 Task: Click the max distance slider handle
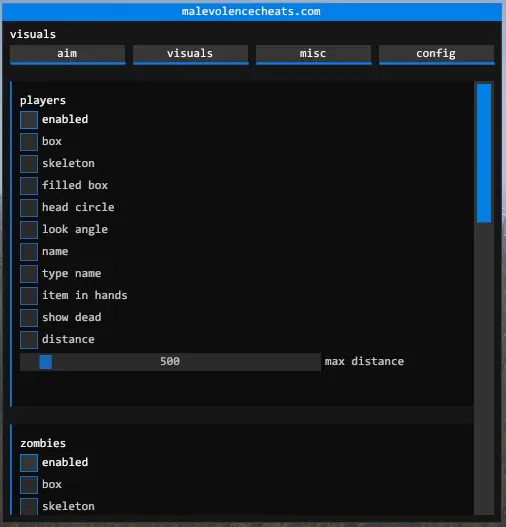click(46, 362)
